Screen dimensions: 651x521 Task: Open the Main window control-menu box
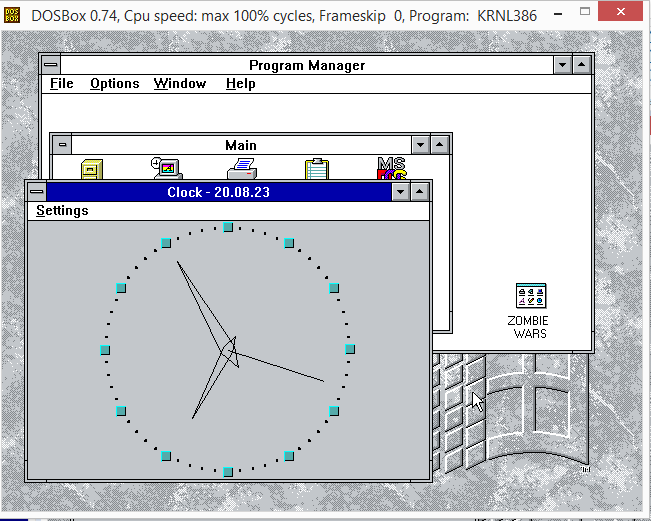(x=62, y=145)
